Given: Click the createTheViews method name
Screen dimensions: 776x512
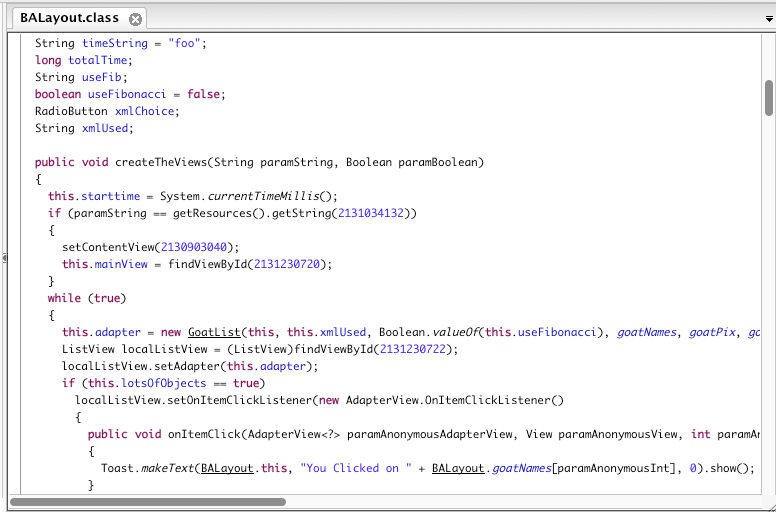Looking at the screenshot, I should pos(161,162).
